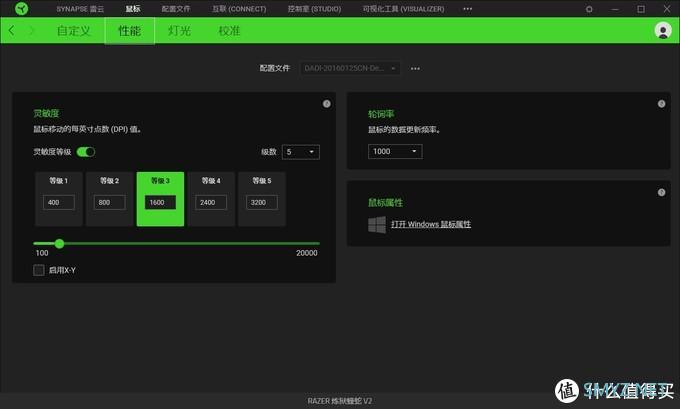Show help for the 灵敏度 panel
Screen dimensions: 680x409
[327, 104]
